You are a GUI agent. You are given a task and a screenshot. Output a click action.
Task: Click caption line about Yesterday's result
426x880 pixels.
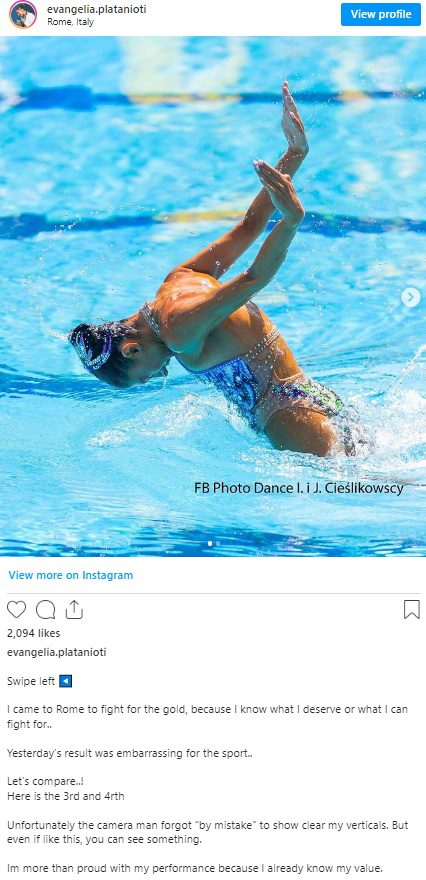130,753
